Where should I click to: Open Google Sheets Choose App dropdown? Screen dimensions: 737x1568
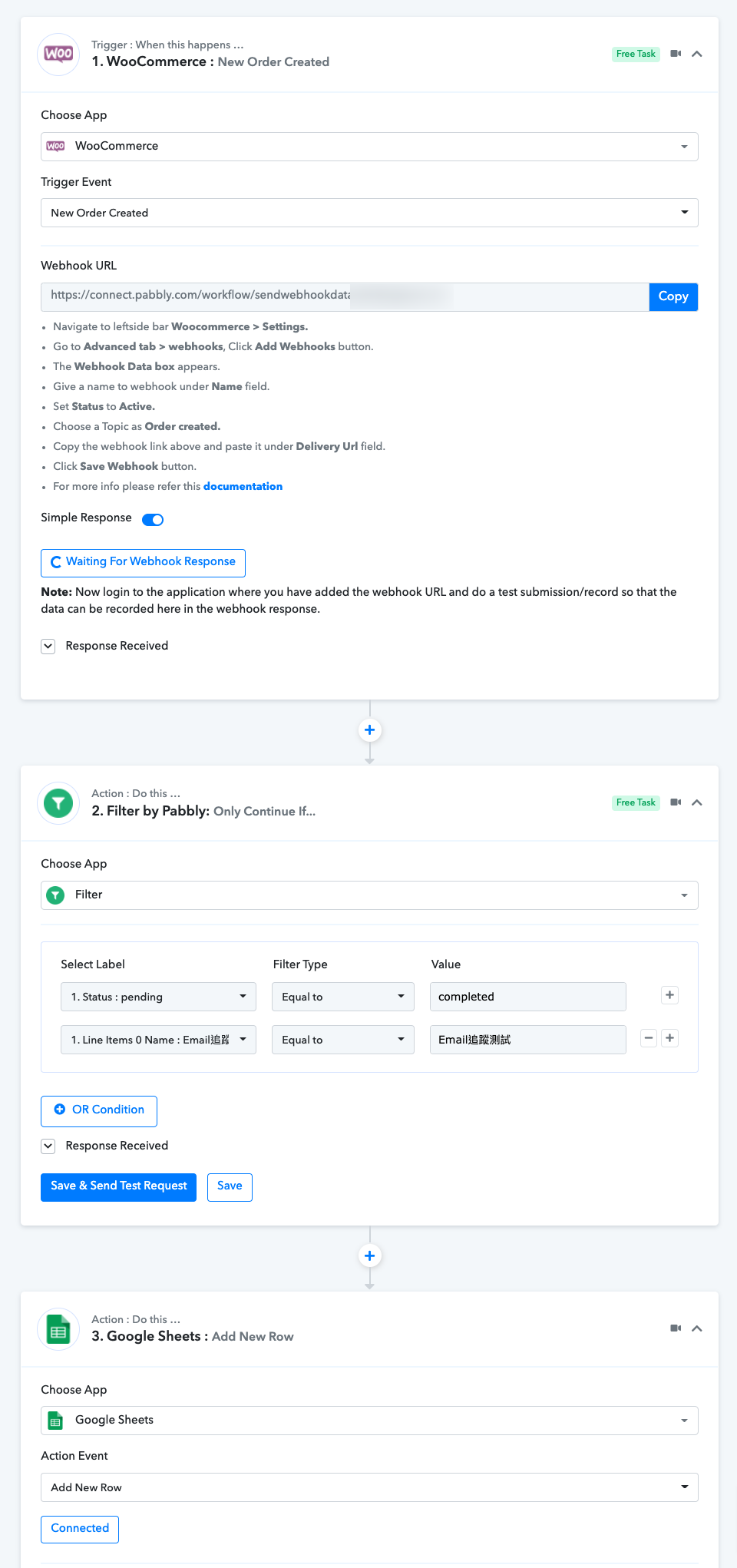369,1421
